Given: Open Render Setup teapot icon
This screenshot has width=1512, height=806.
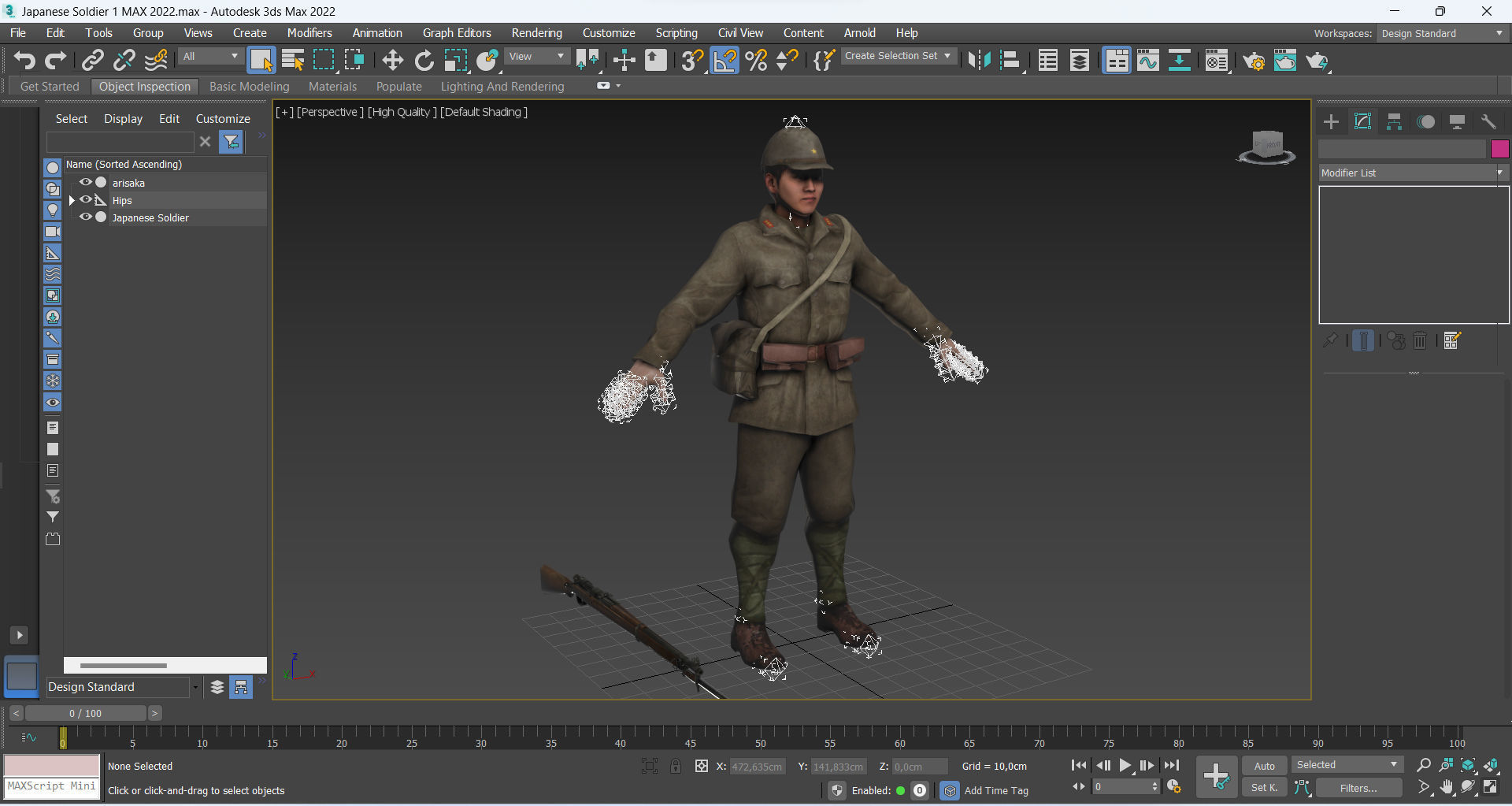Looking at the screenshot, I should [1254, 60].
